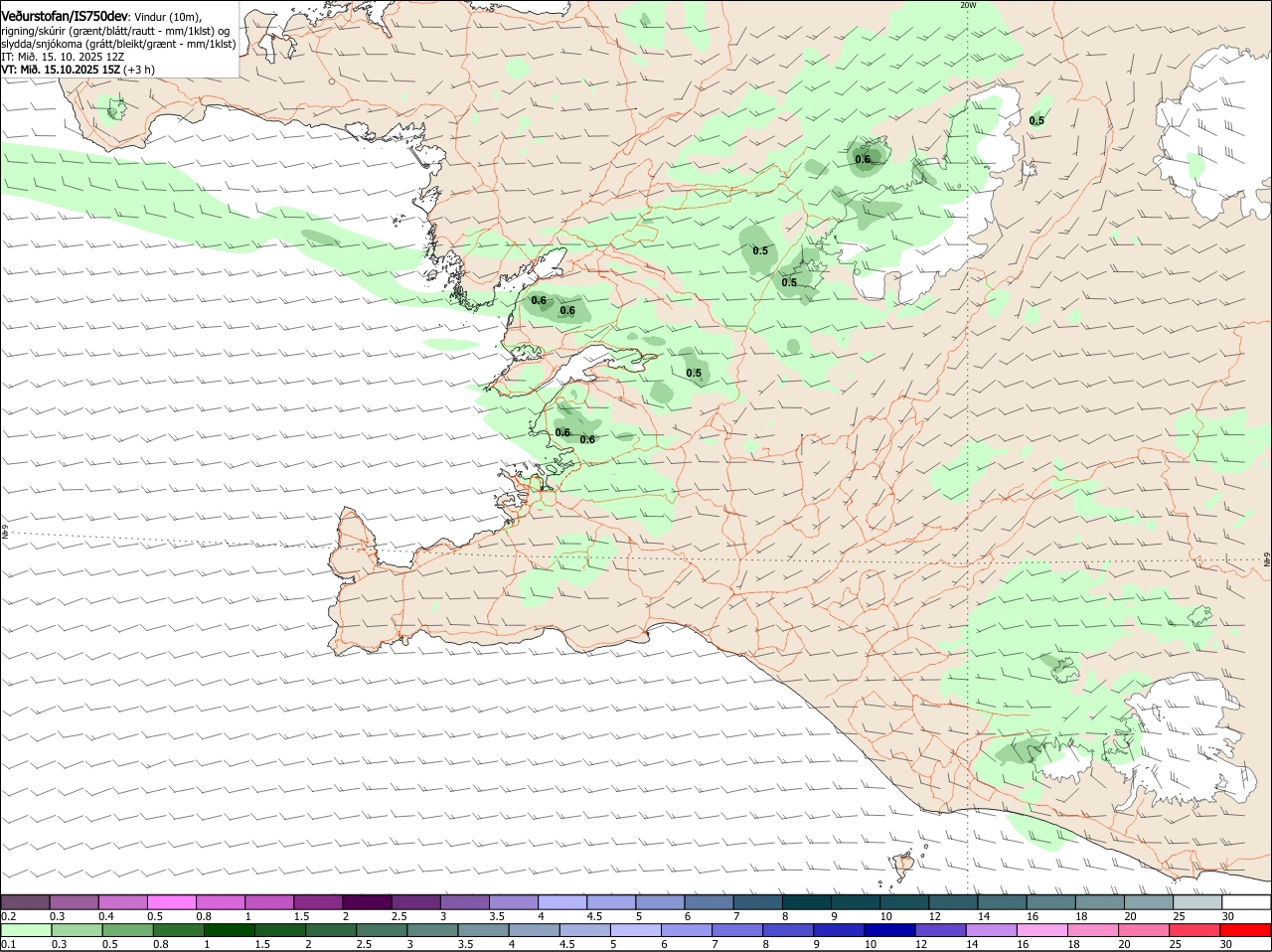Pick the dark mauve 0.2 snow swatch

[x=25, y=901]
